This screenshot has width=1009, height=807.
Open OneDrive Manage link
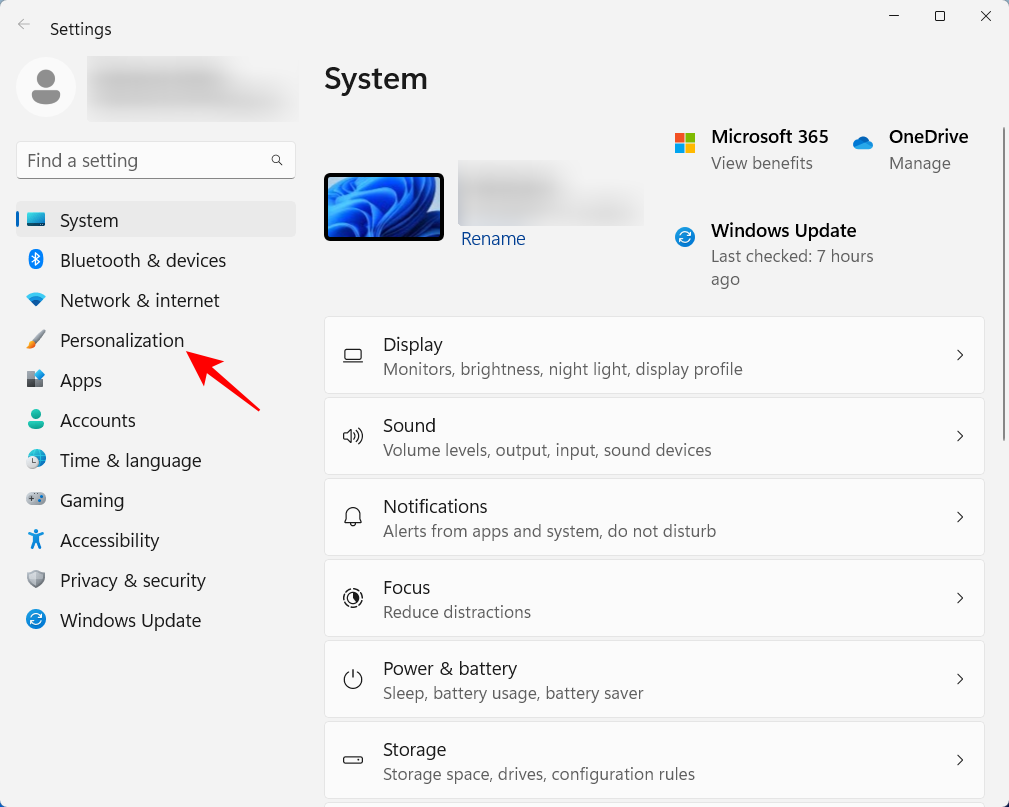coord(921,162)
